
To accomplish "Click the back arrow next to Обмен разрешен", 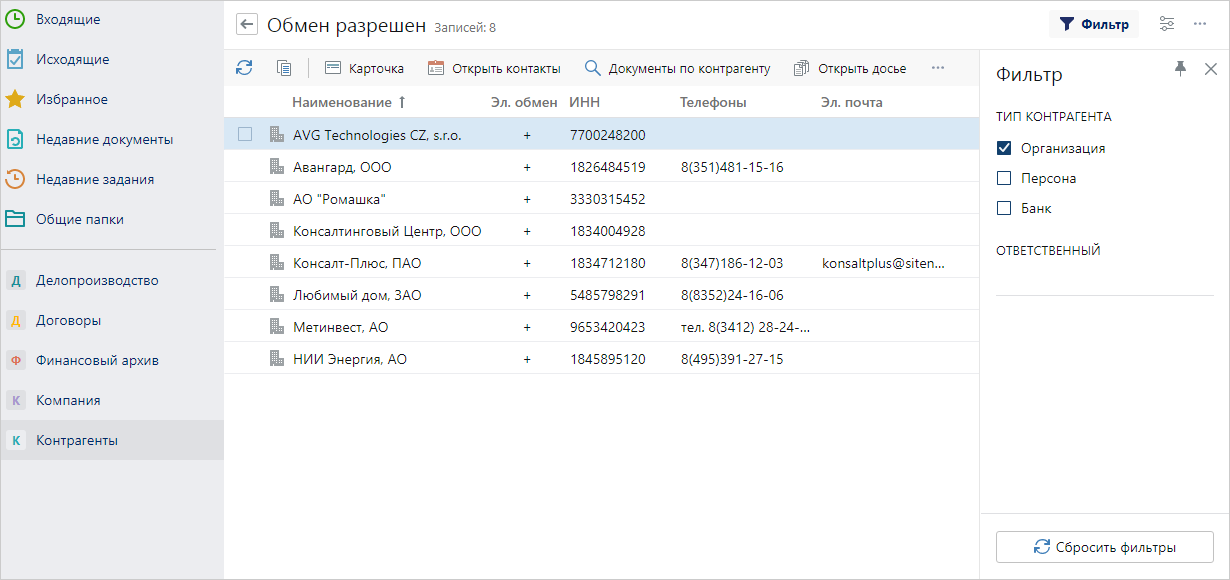I will coord(247,25).
